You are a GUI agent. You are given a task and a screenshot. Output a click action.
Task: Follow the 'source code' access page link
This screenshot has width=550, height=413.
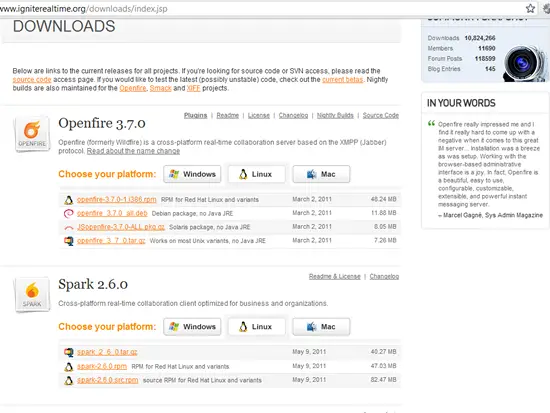32,80
